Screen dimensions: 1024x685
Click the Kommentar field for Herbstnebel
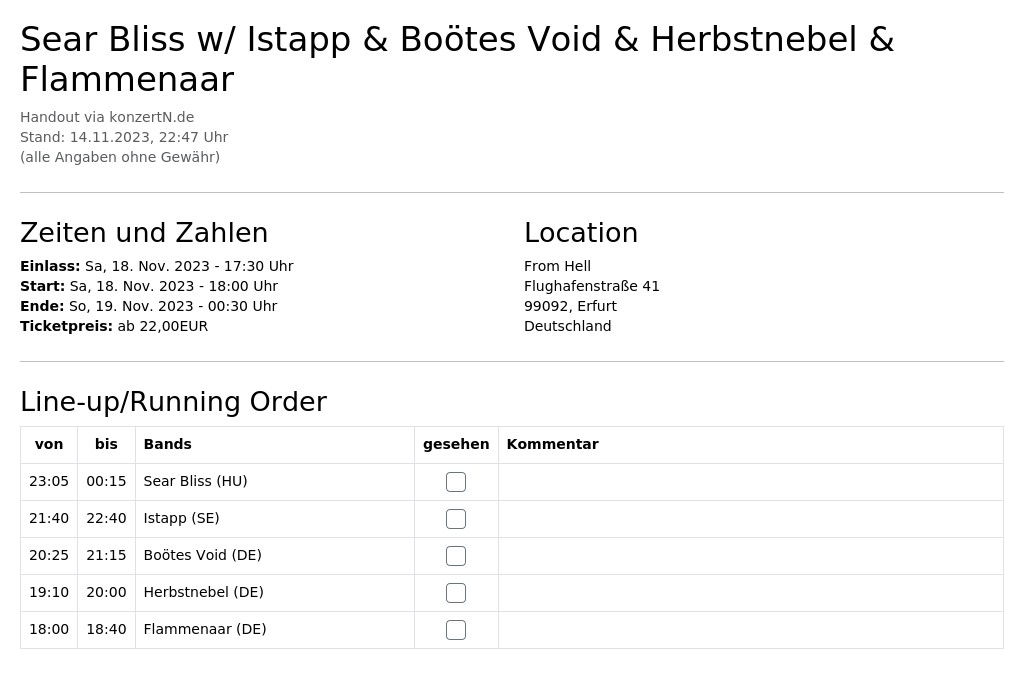pos(751,593)
